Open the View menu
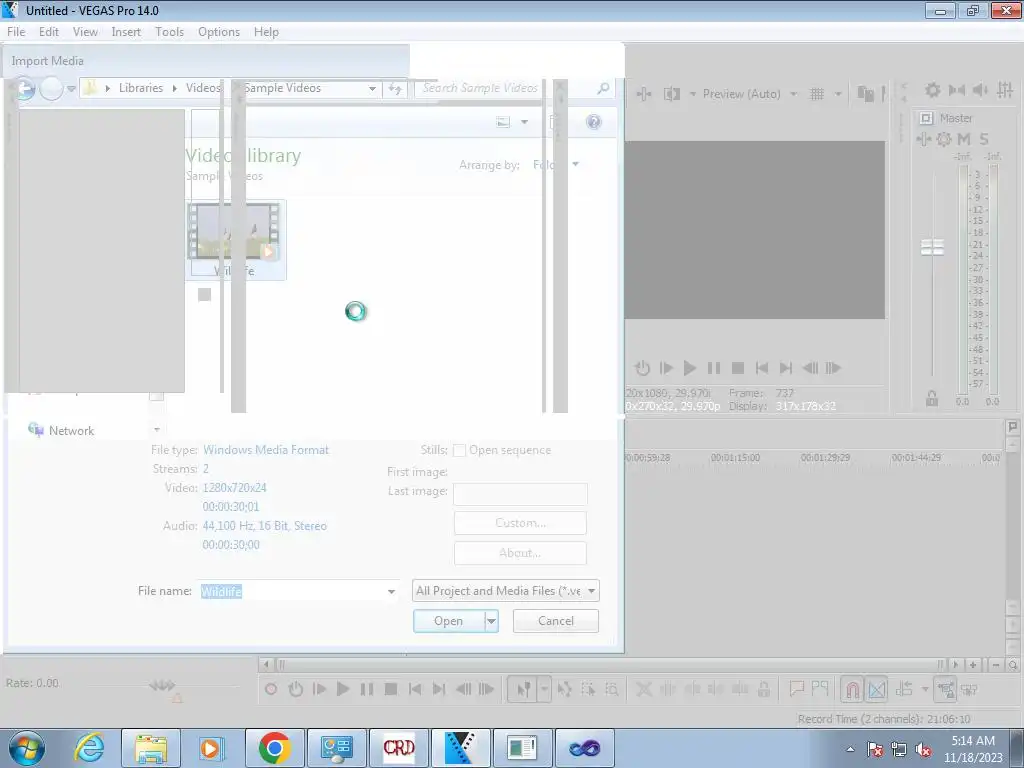1024x768 pixels. 85,32
